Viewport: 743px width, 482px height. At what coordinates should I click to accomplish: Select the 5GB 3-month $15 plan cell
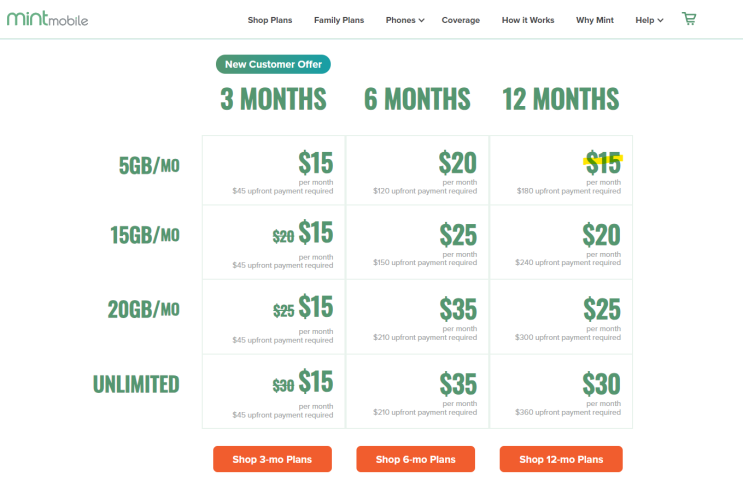pos(274,170)
